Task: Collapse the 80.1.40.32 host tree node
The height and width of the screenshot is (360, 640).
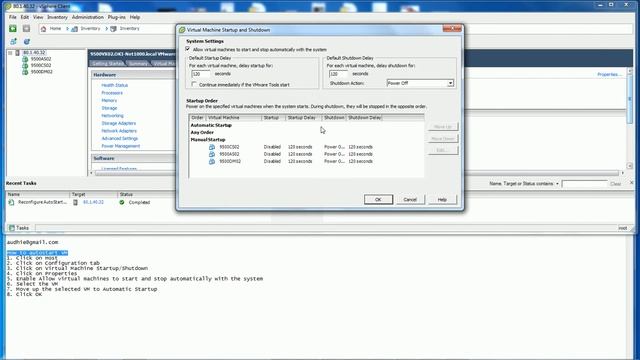Action: coord(10,53)
